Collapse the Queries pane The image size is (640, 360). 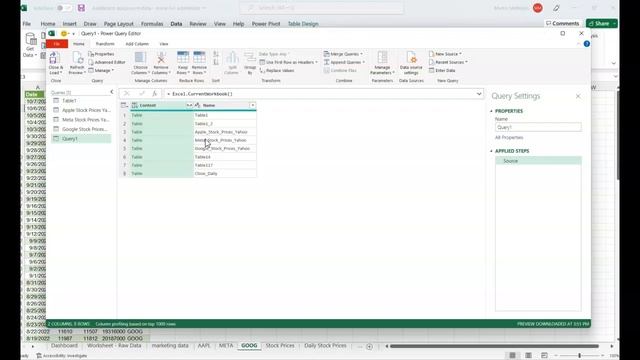pyautogui.click(x=111, y=92)
